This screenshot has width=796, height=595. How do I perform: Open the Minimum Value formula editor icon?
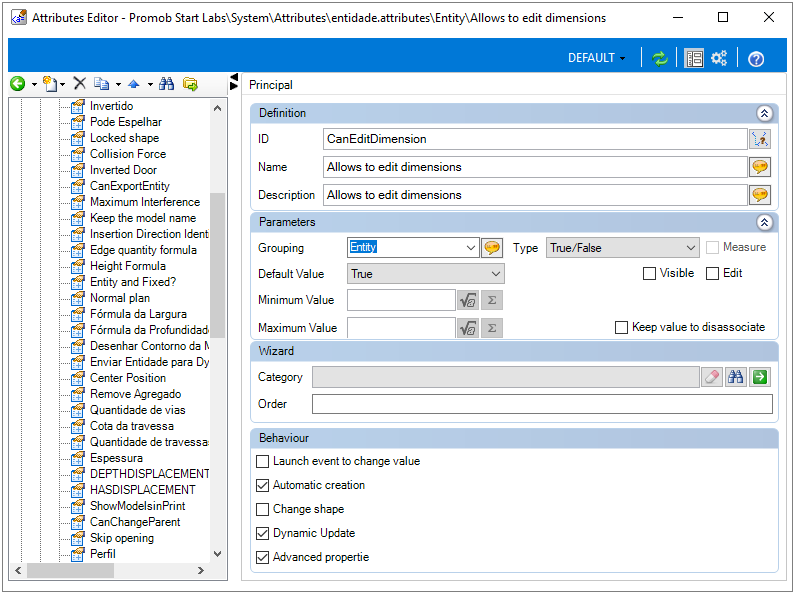click(x=468, y=301)
